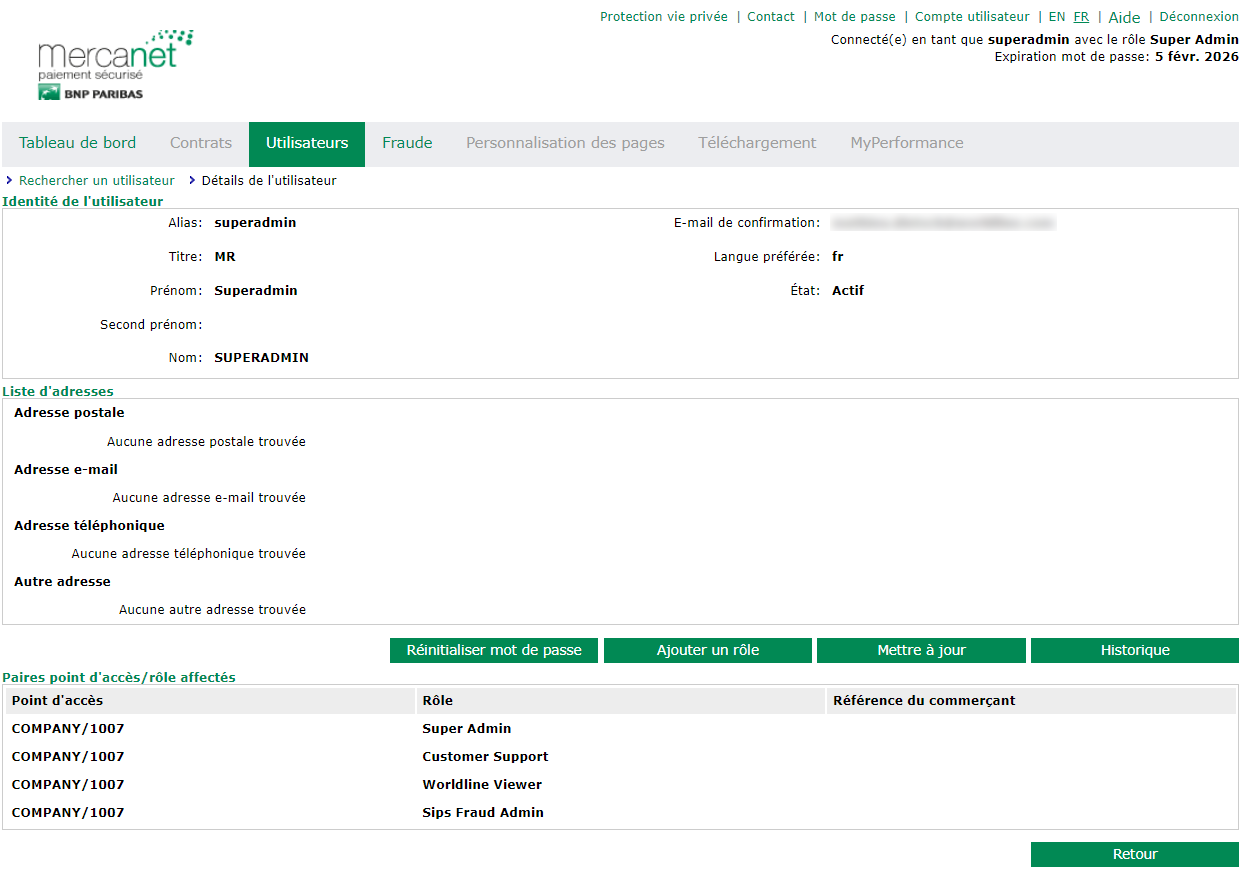Select the Super Admin role row

(467, 729)
